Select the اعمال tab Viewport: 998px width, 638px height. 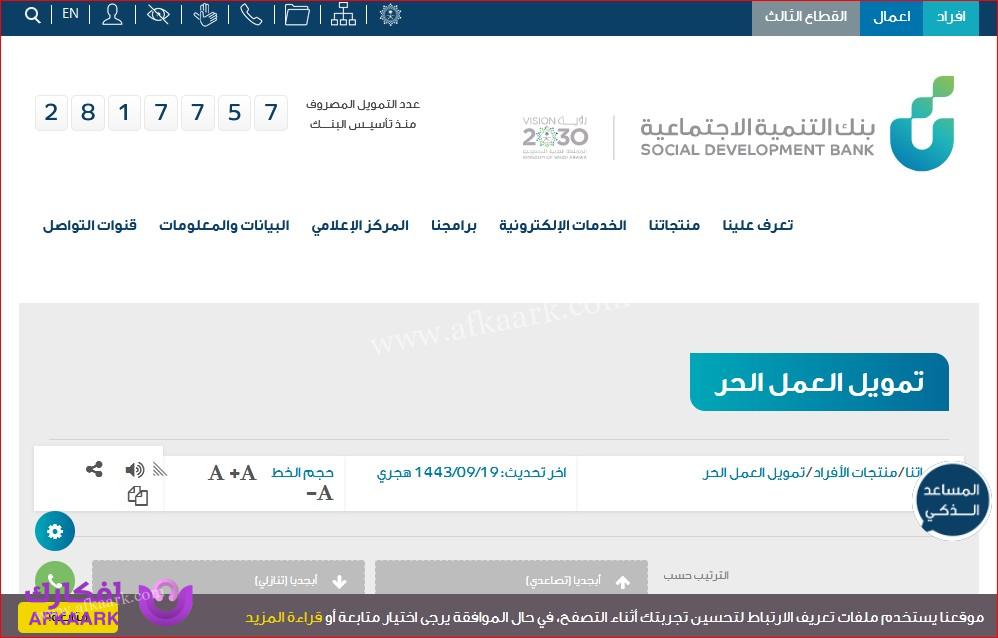(x=891, y=17)
